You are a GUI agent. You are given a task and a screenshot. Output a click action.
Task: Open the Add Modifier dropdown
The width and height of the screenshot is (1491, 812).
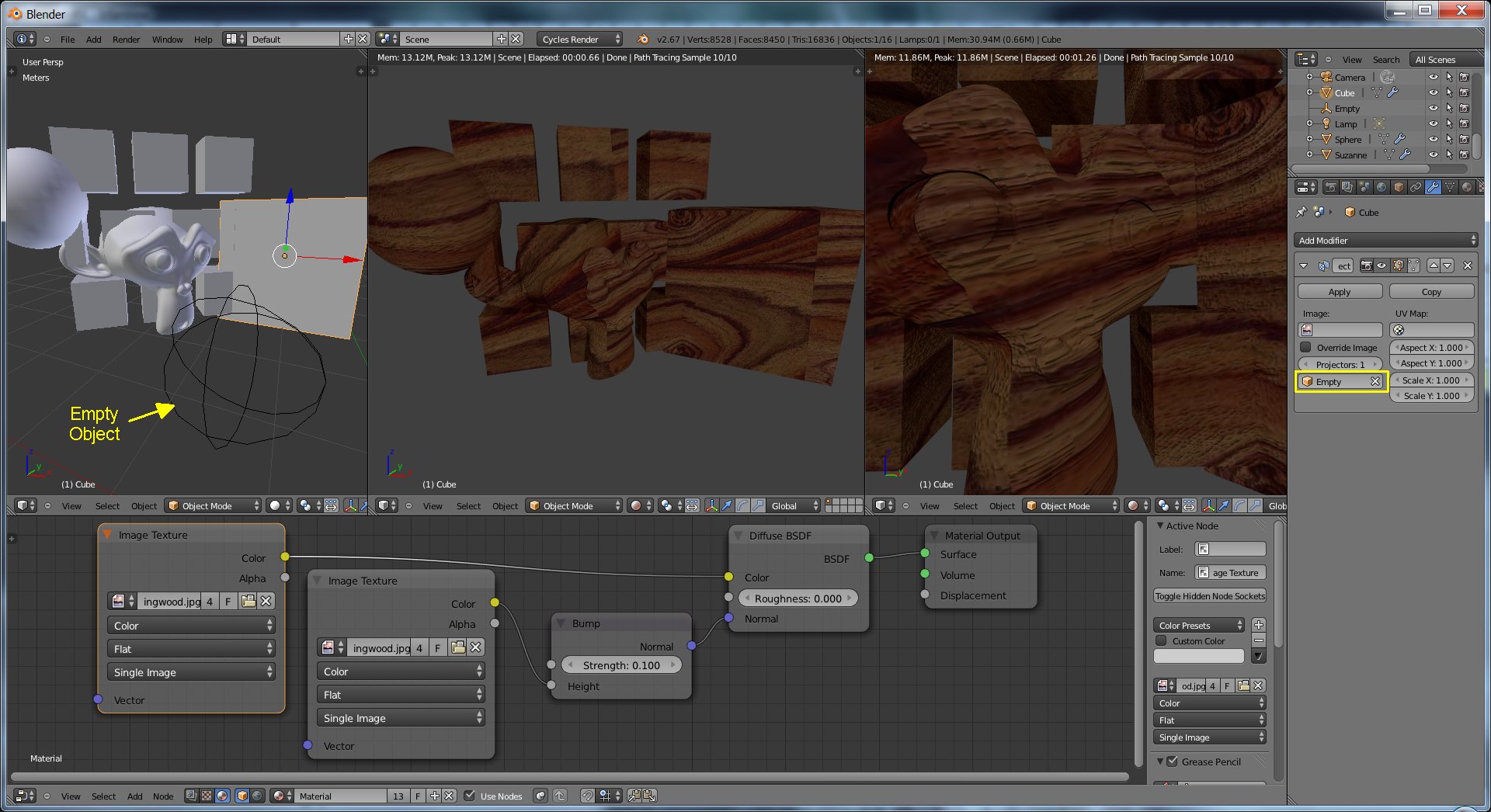(1386, 241)
